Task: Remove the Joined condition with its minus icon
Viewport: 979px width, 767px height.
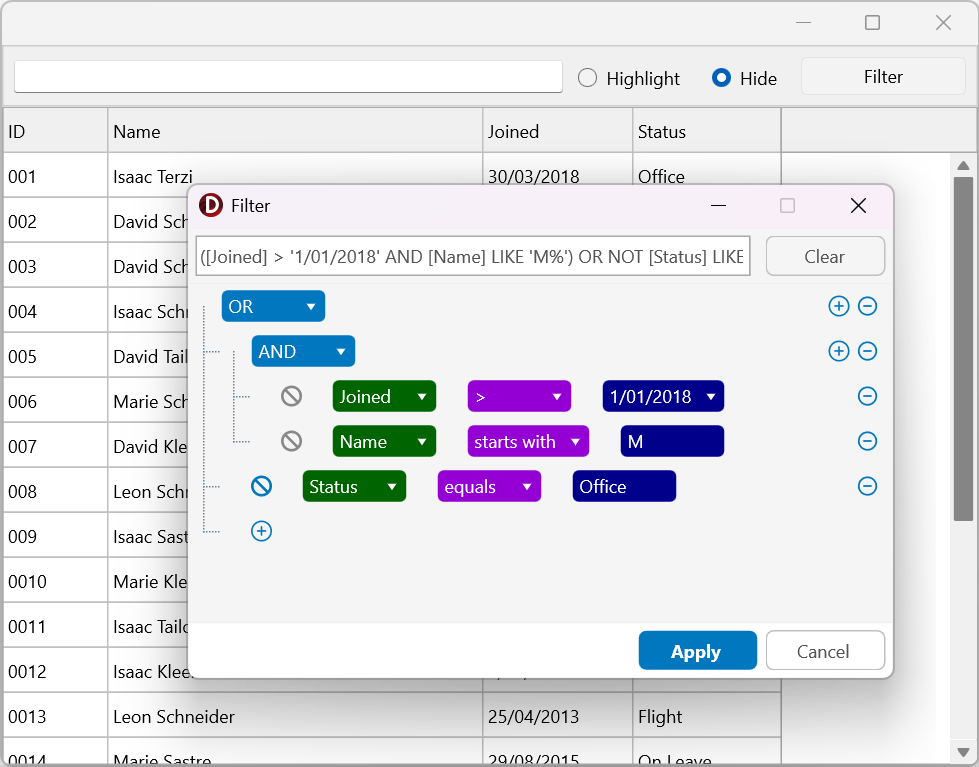Action: coord(867,396)
